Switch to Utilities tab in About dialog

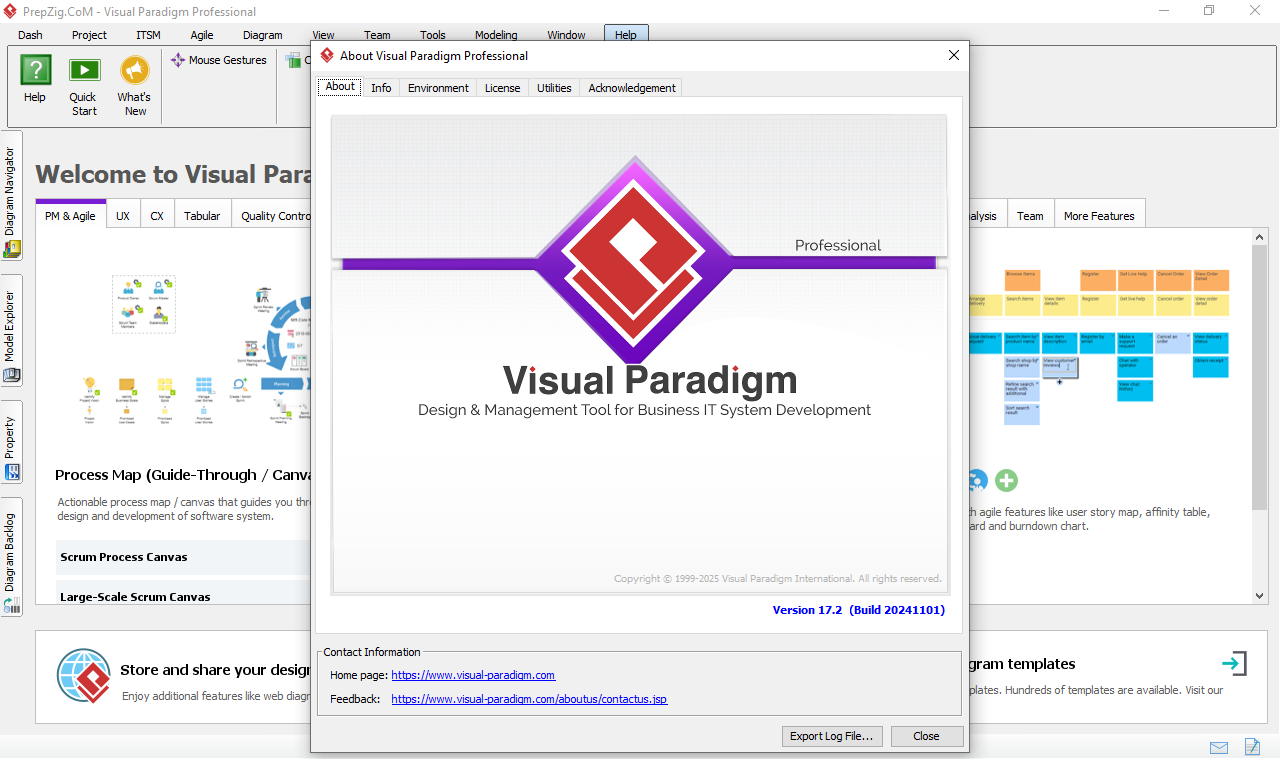coord(554,88)
